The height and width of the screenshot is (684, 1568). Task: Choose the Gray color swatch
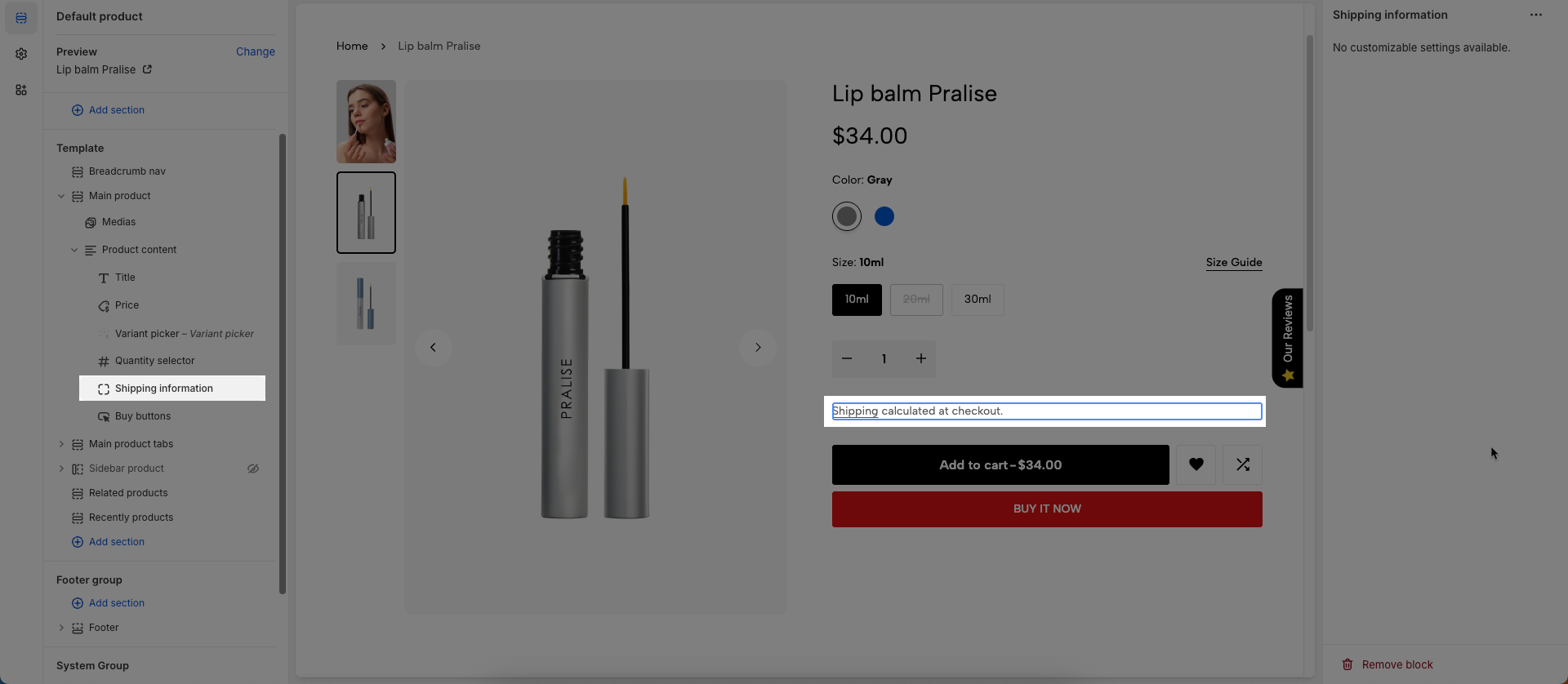coord(847,216)
